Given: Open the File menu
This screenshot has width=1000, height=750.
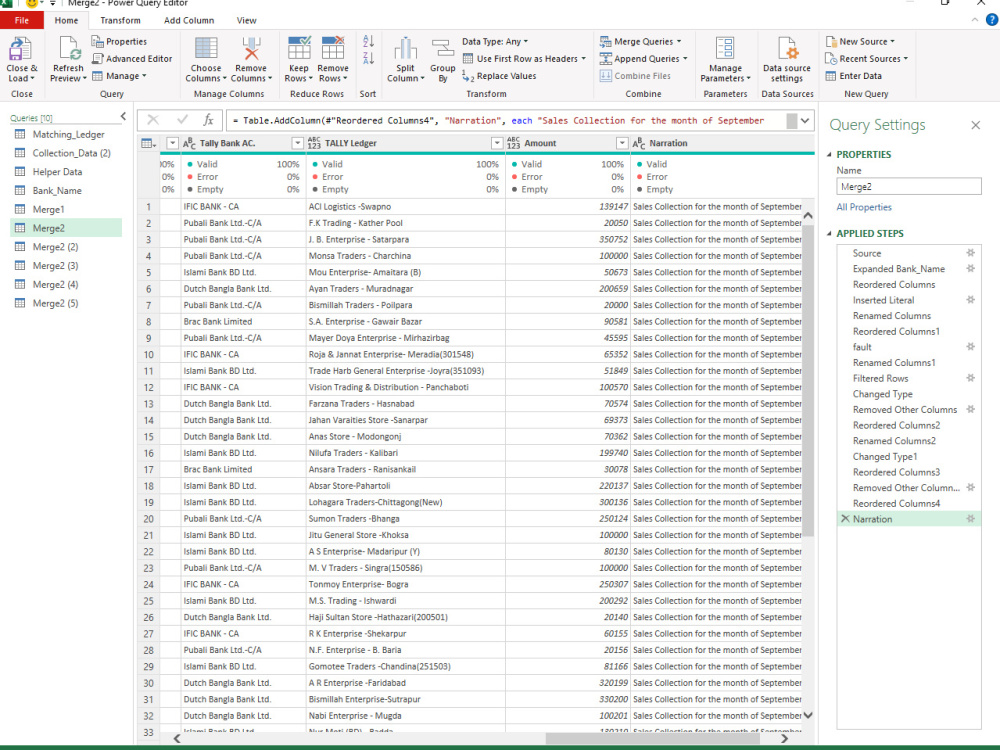Looking at the screenshot, I should 22,20.
